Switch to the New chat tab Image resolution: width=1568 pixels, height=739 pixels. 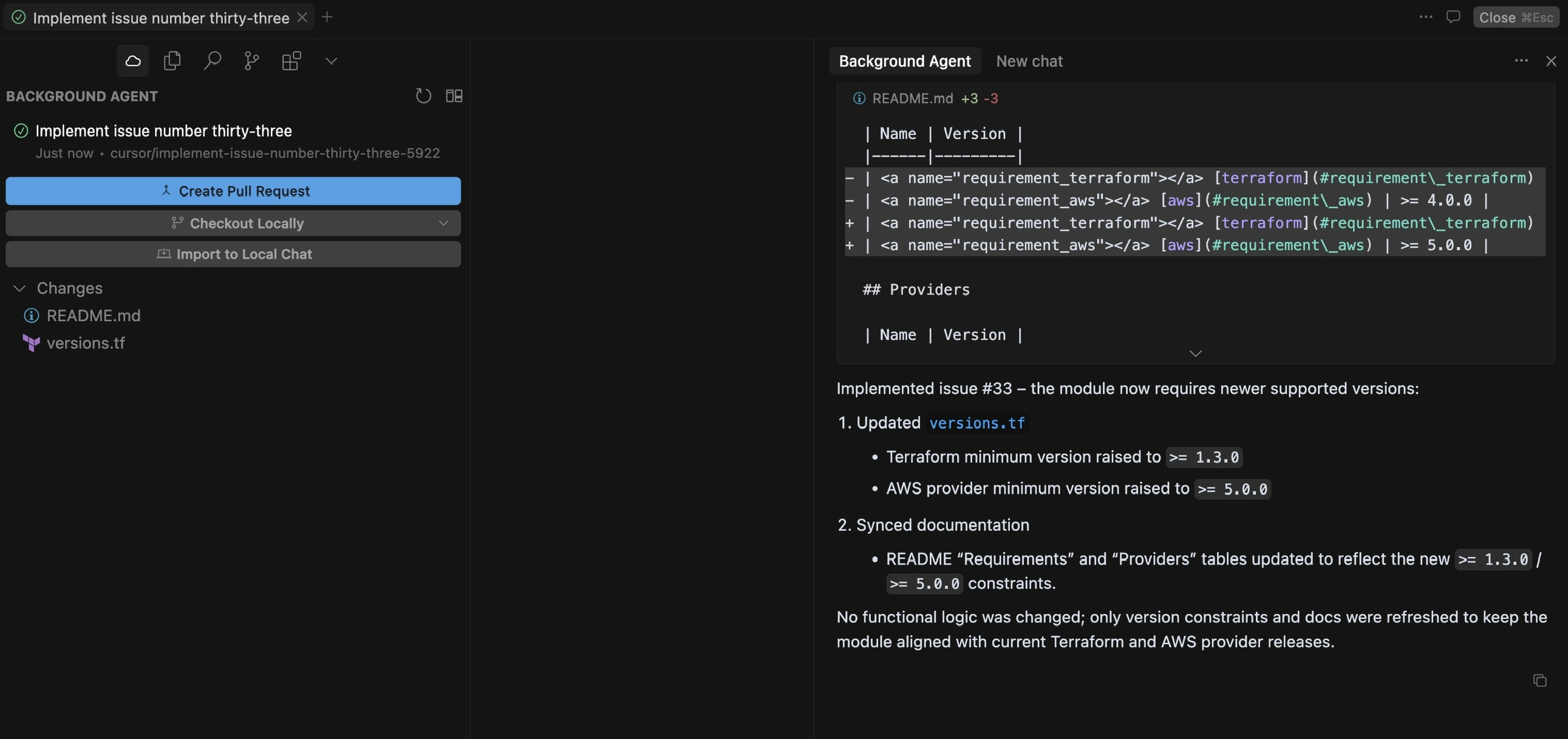(x=1029, y=61)
